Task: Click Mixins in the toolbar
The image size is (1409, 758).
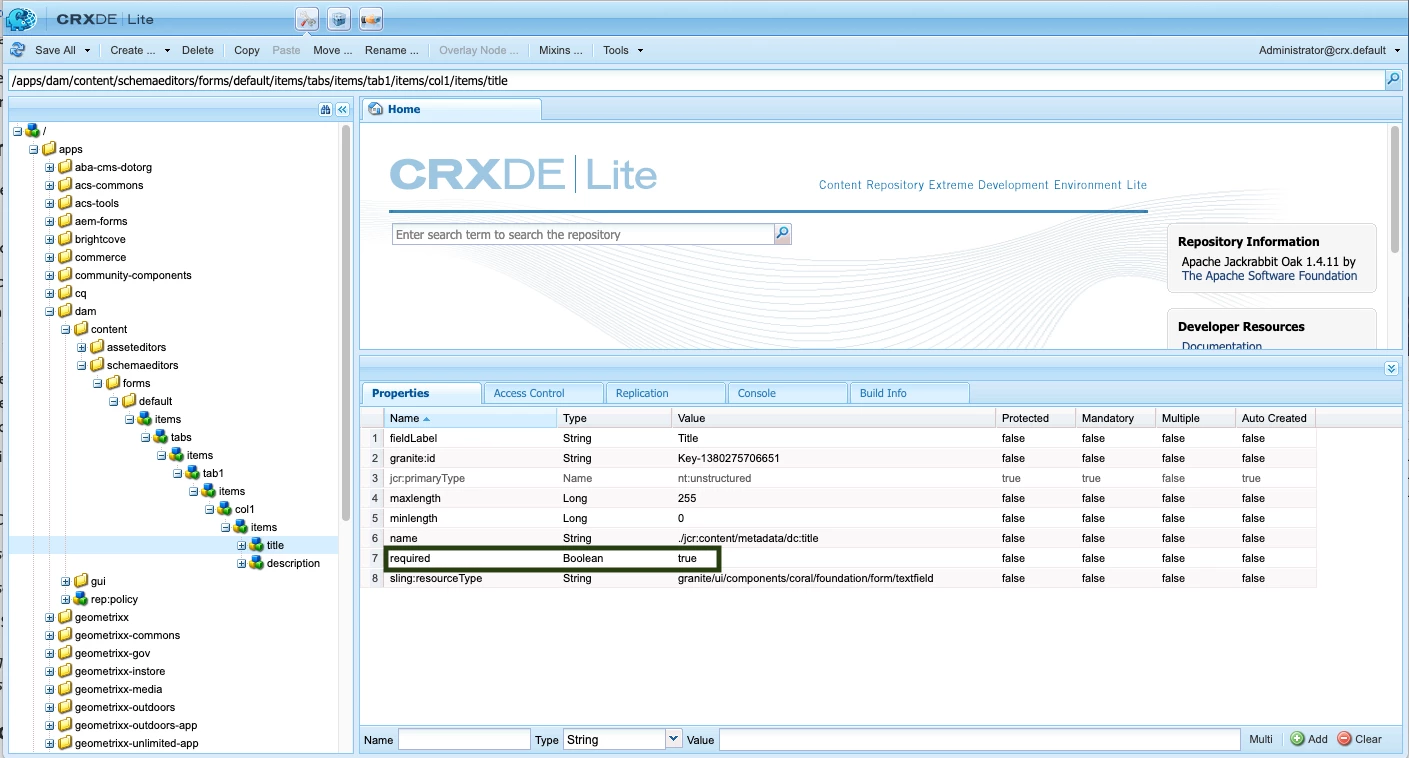Action: click(560, 50)
